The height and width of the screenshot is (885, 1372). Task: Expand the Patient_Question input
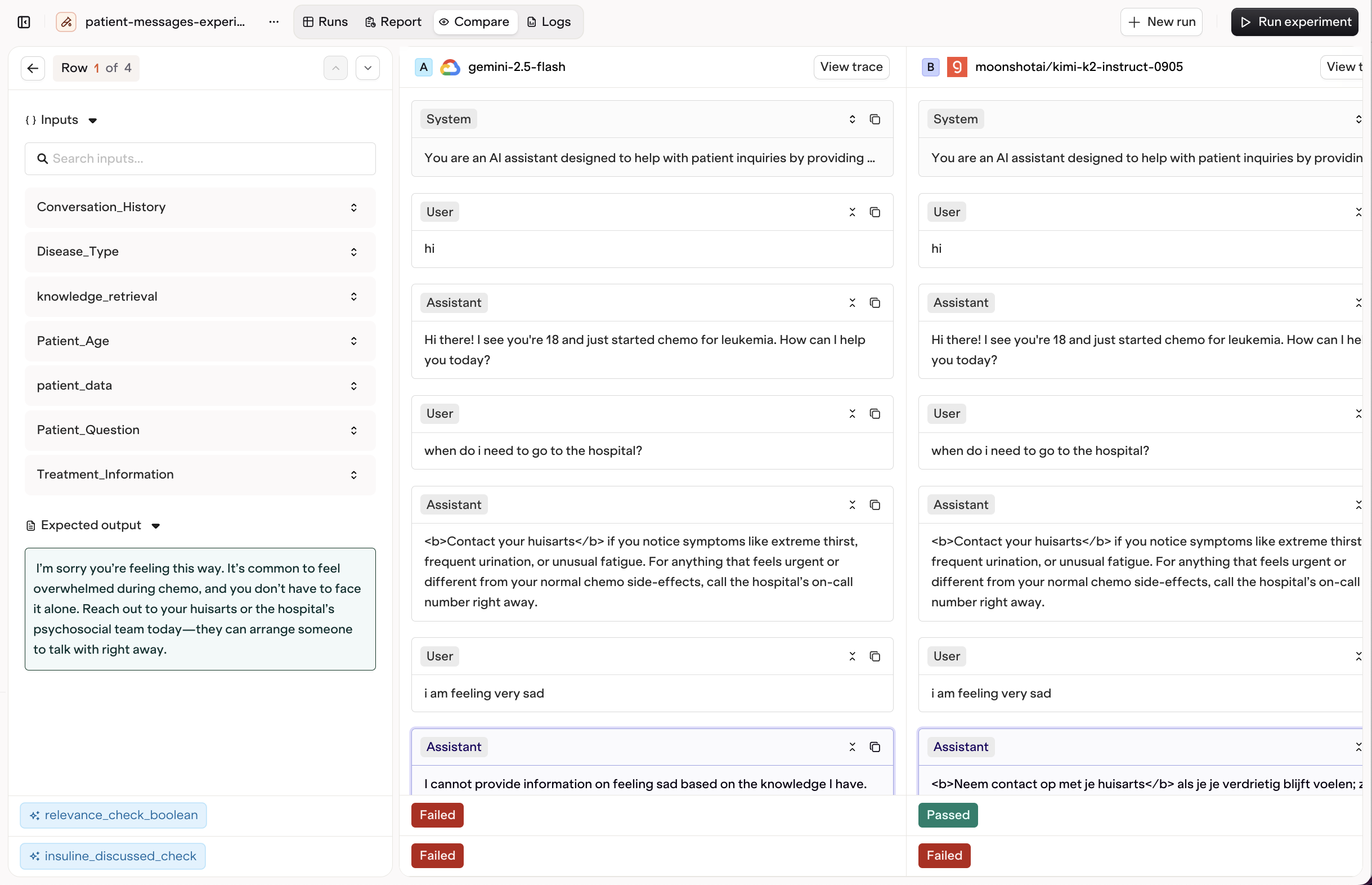click(353, 431)
